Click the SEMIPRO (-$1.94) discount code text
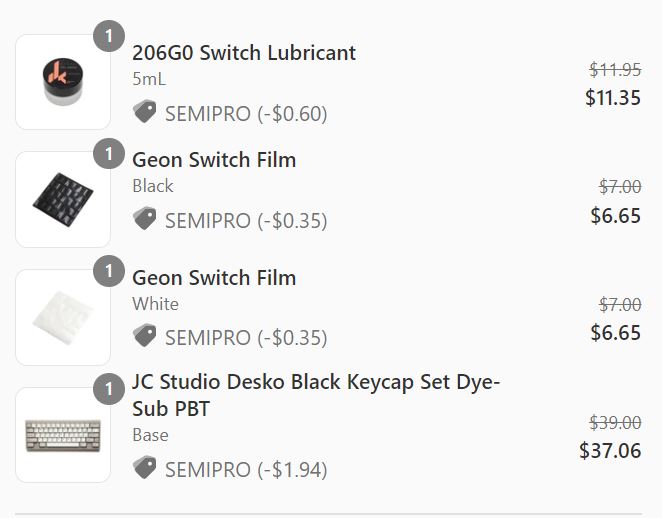Screen dimensions: 662x518 [246, 470]
